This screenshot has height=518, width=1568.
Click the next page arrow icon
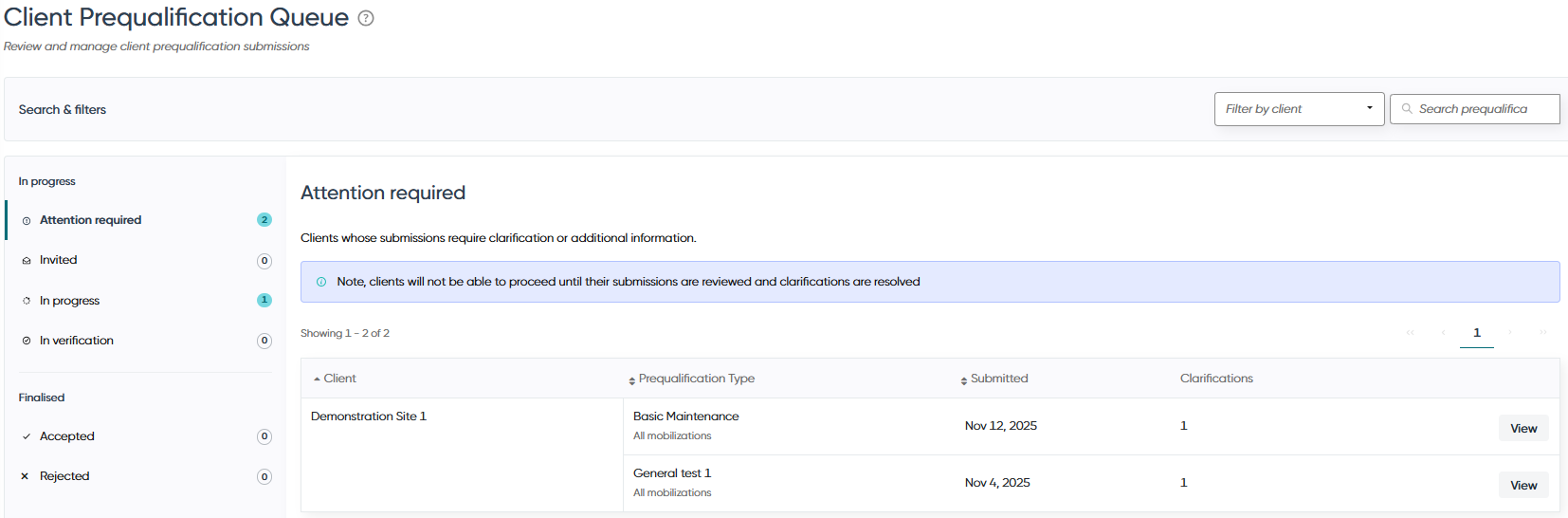(1510, 333)
